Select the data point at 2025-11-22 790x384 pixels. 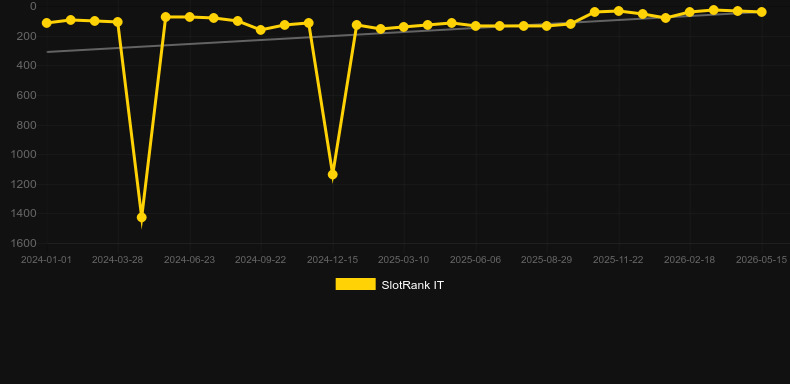point(618,11)
